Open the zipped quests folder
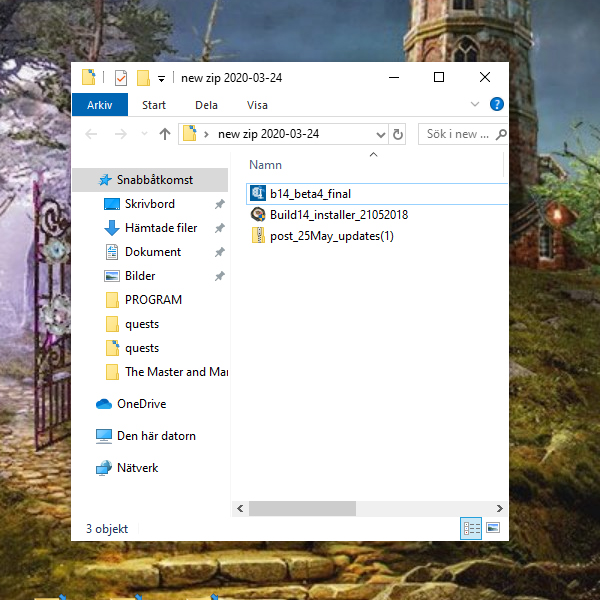Viewport: 600px width, 600px height. click(142, 348)
